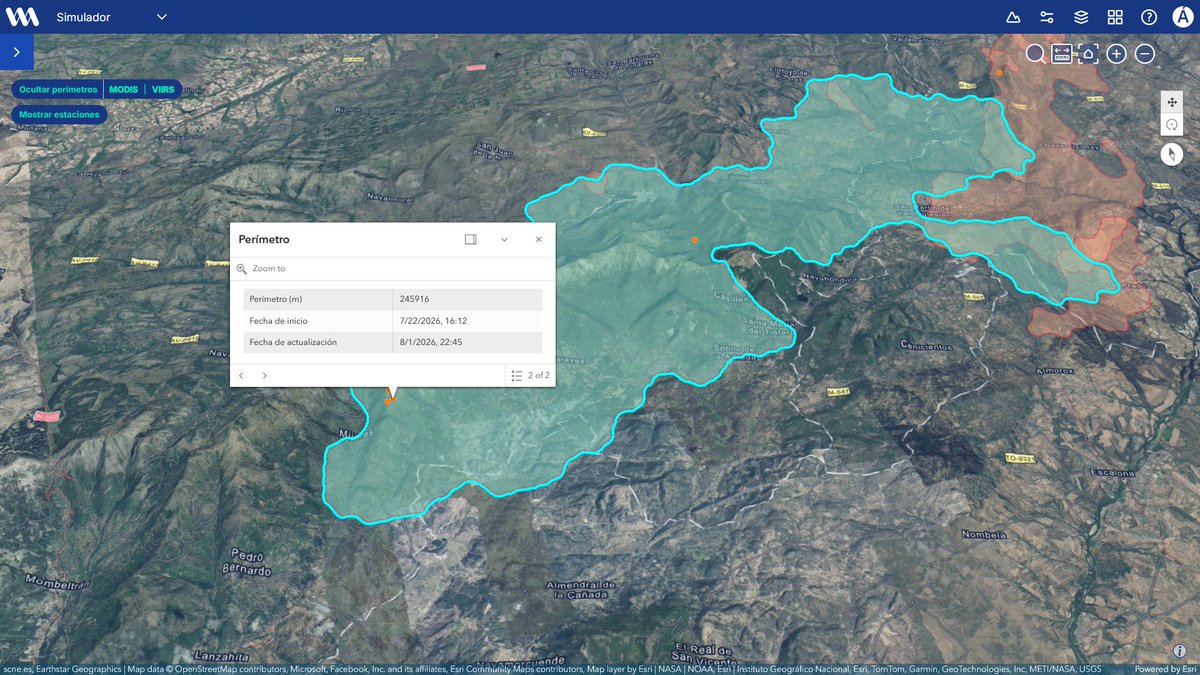Click the 'Fecha de actualización' label
The image size is (1200, 675).
293,342
